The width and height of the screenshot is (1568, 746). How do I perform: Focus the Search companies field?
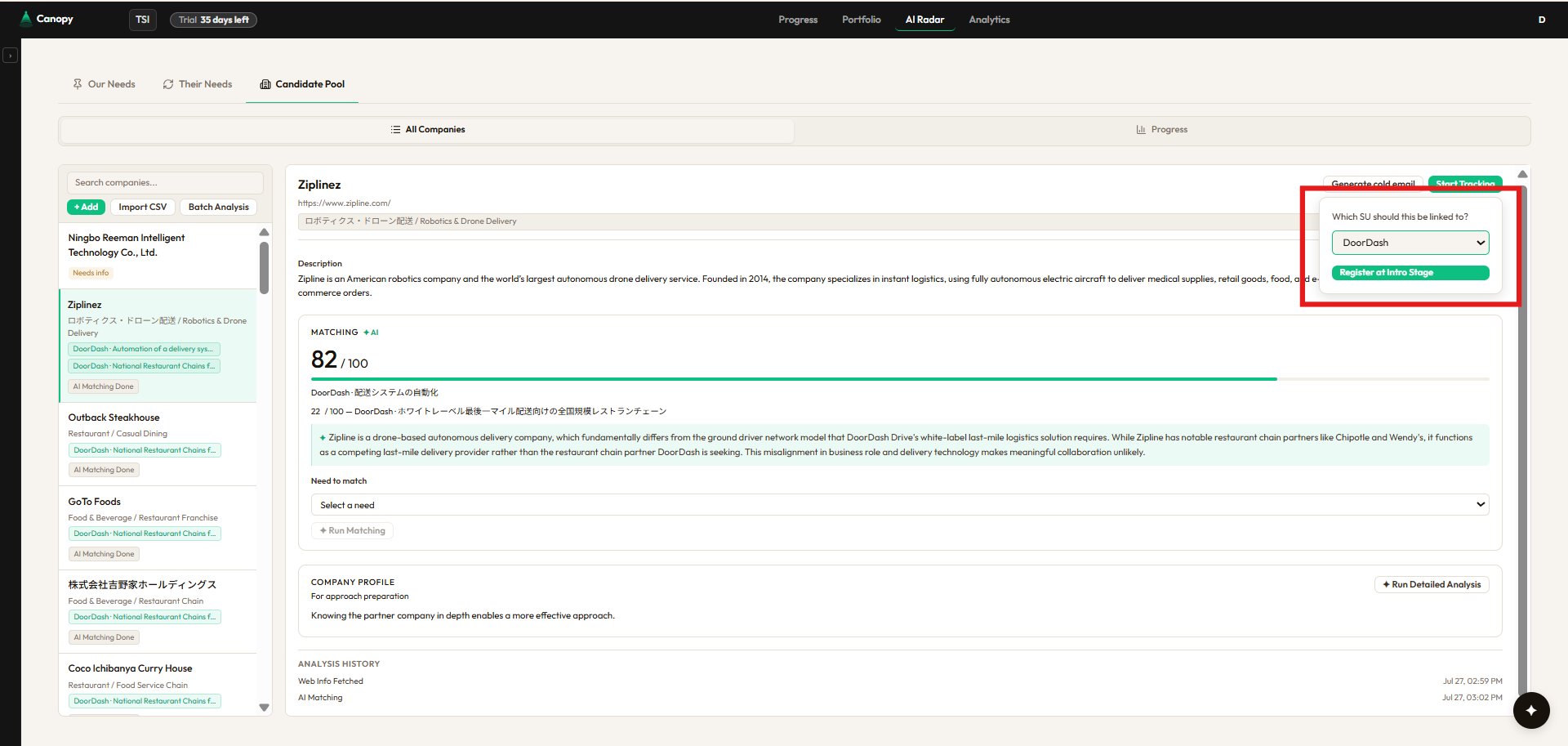[x=165, y=182]
